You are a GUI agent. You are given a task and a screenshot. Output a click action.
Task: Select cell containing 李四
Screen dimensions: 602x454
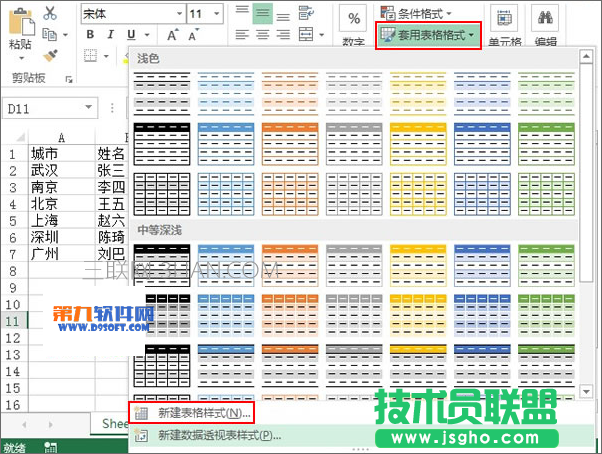click(112, 187)
